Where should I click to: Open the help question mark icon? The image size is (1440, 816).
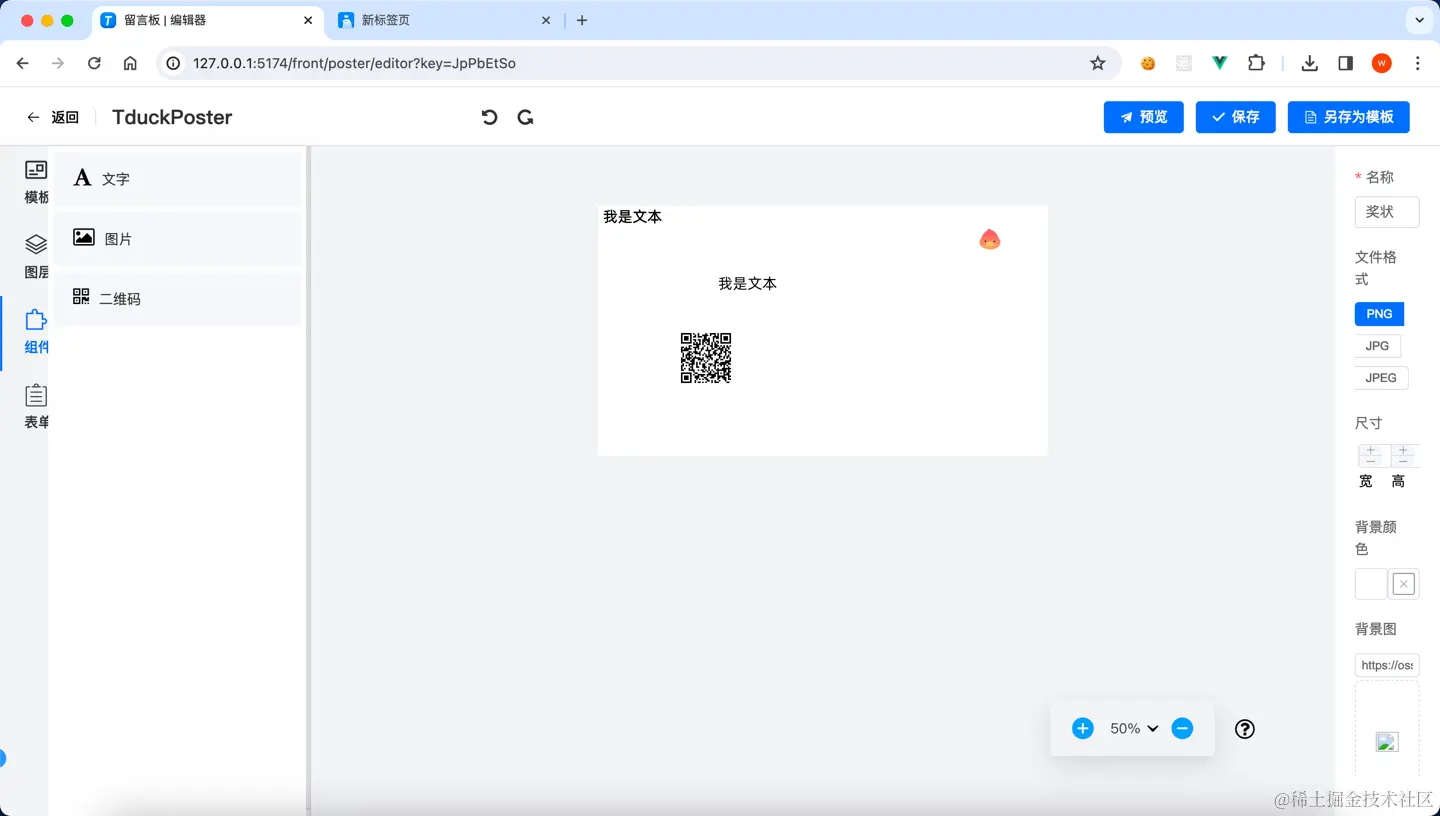(x=1244, y=728)
